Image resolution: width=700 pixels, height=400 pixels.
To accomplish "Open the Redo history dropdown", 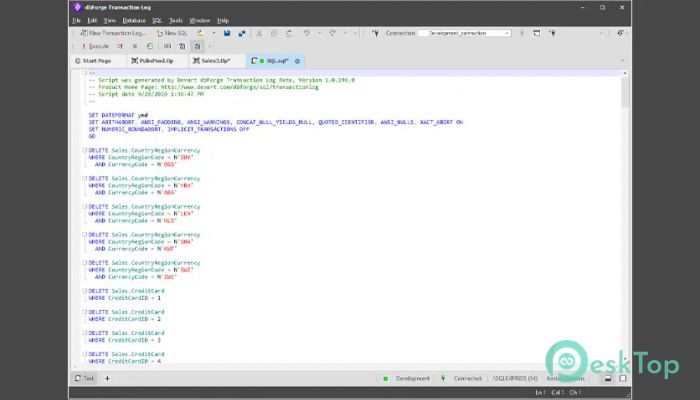I will 345,33.
